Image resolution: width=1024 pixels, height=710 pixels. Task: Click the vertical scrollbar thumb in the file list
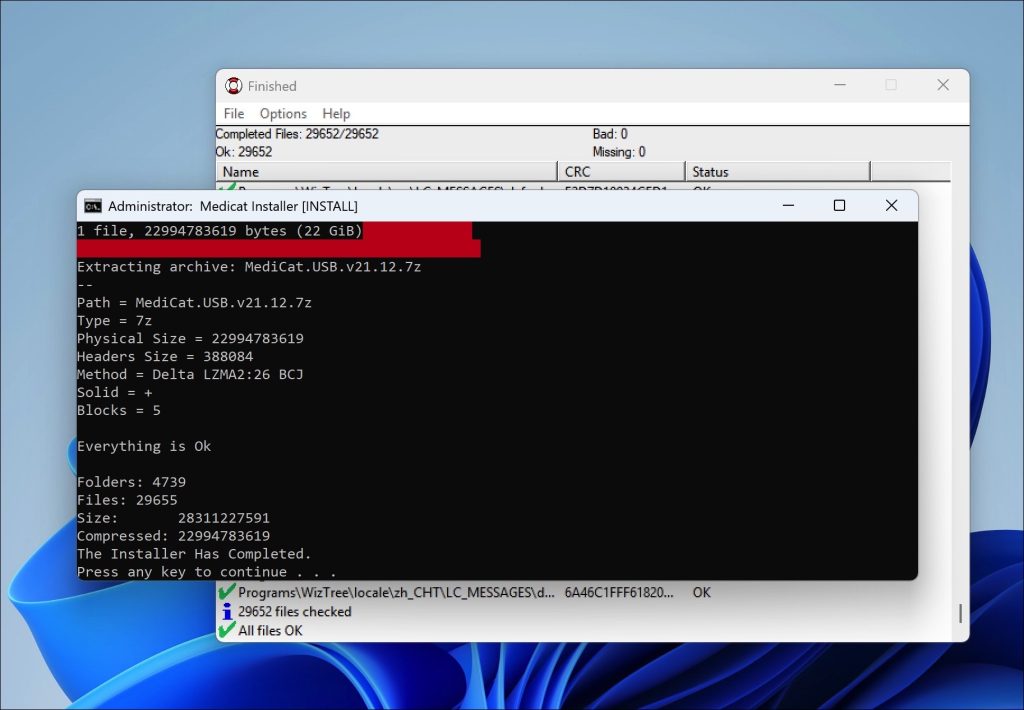[960, 612]
